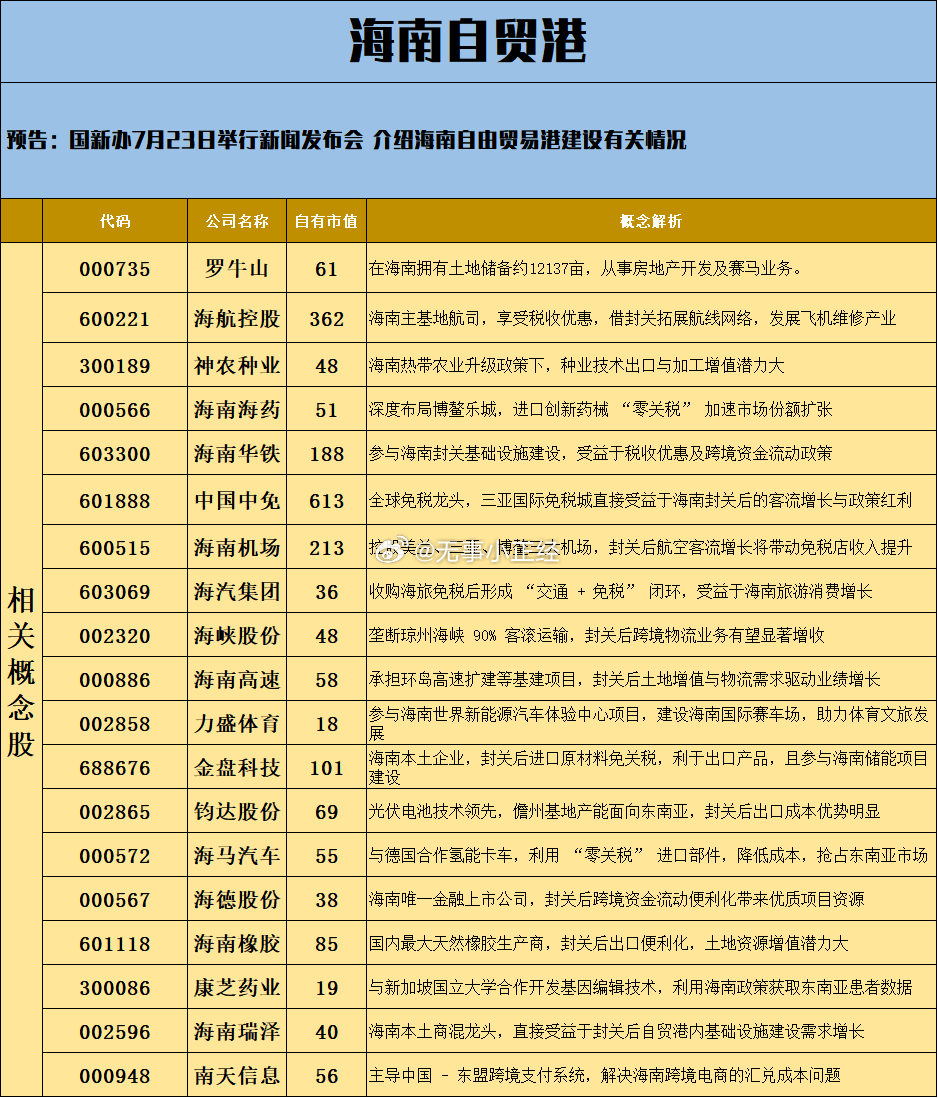Image resolution: width=938 pixels, height=1098 pixels.
Task: Click the 自有市值 column header
Action: point(326,221)
